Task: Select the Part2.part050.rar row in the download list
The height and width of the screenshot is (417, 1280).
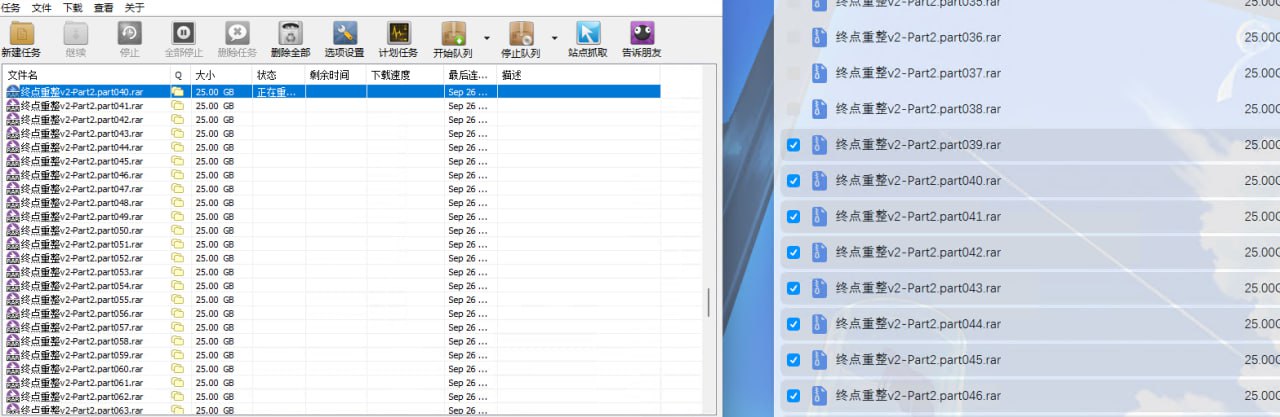Action: point(82,230)
